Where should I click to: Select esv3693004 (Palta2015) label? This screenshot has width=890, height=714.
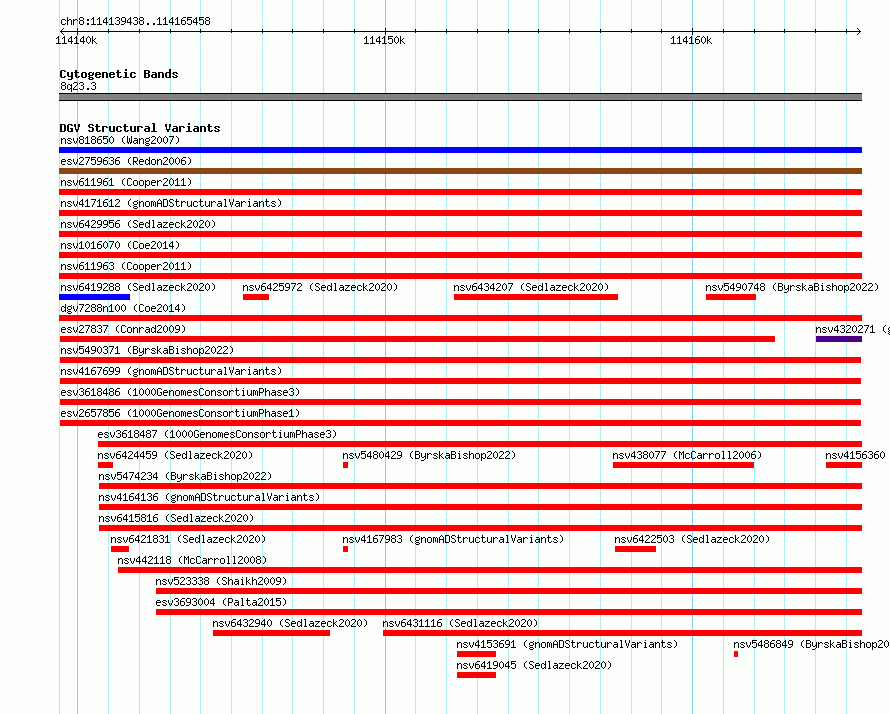tap(221, 602)
